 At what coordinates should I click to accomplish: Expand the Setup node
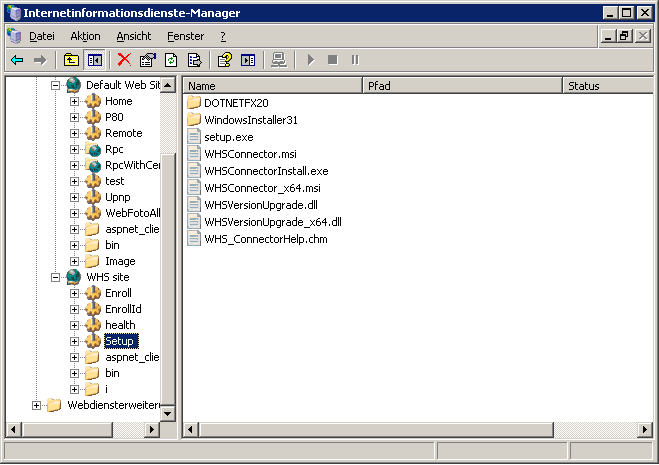[x=74, y=341]
